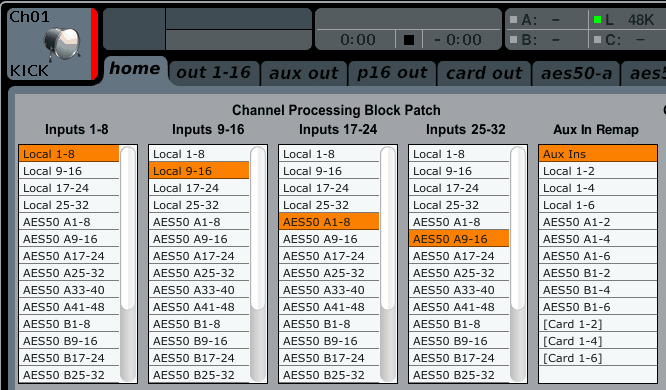Select AES50 B1-4 in Aux In Remap

[598, 290]
